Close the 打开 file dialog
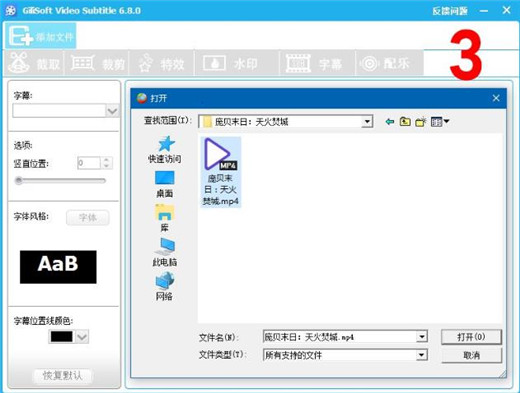520x393 pixels. point(496,98)
